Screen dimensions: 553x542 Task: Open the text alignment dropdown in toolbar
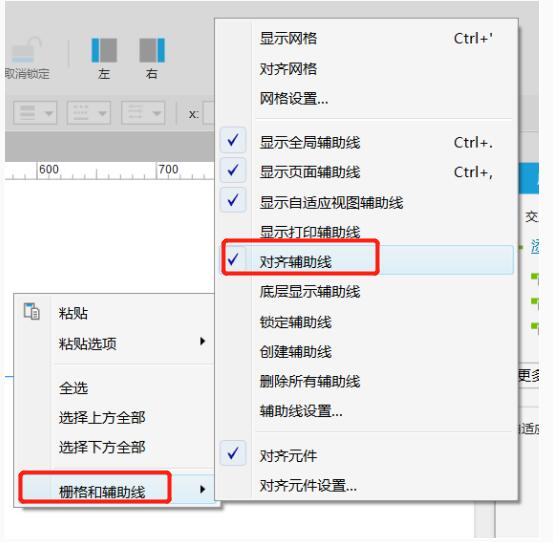point(35,113)
